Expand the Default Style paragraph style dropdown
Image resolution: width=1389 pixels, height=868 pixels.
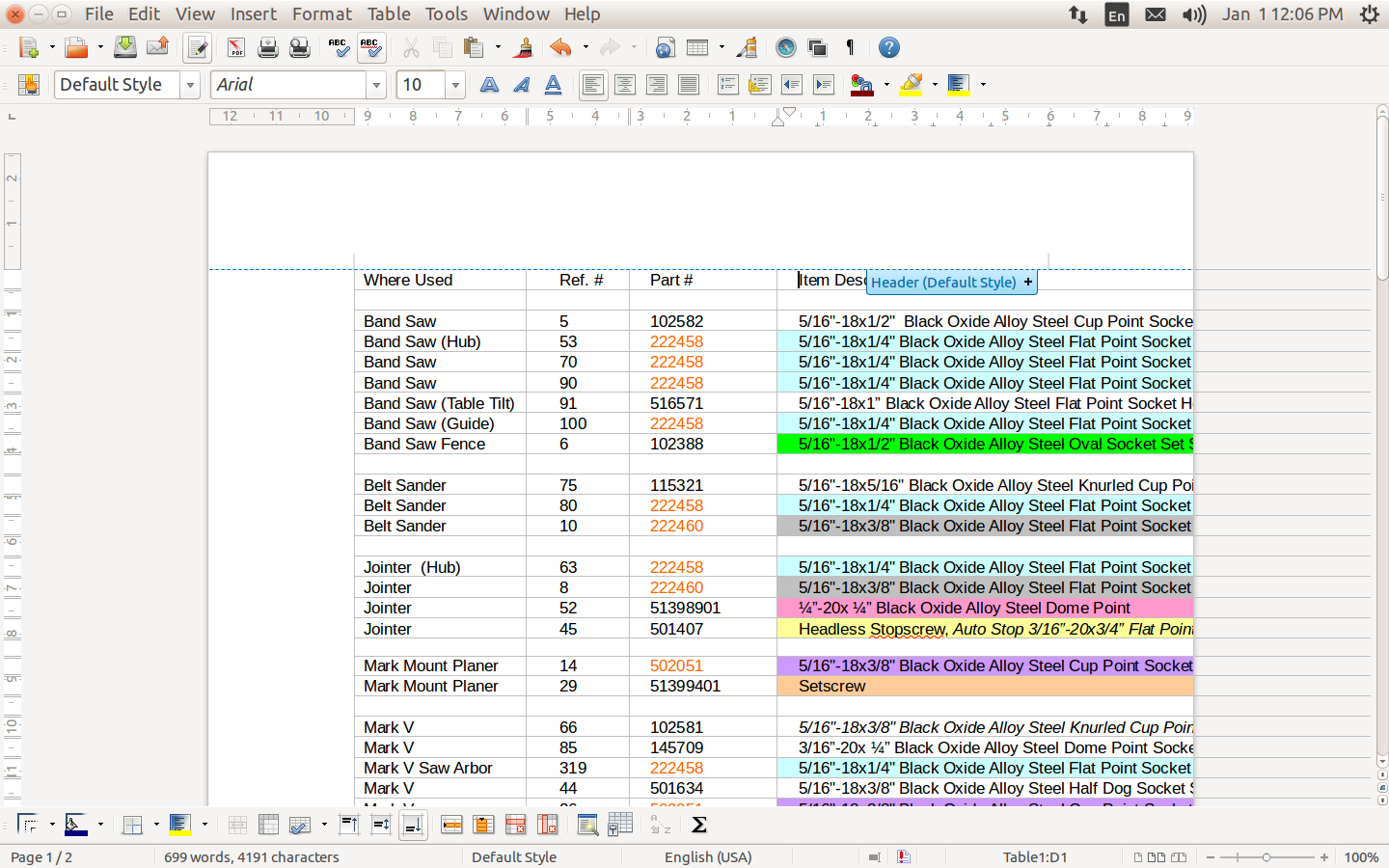pyautogui.click(x=190, y=85)
